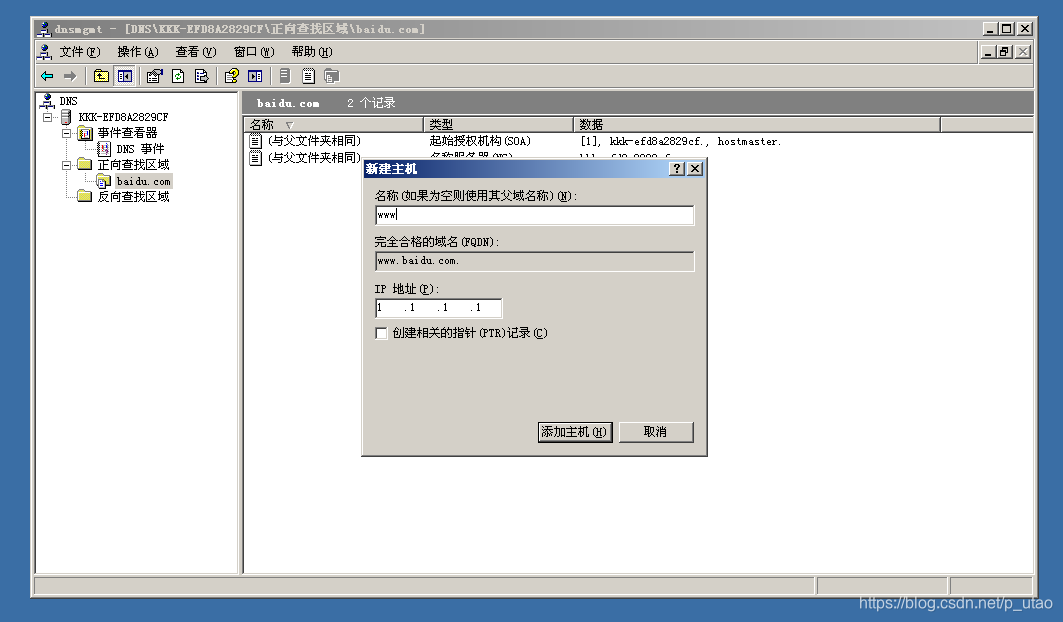Click the DNS root node icon in tree
Viewport: 1063px width, 622px height.
pos(47,101)
